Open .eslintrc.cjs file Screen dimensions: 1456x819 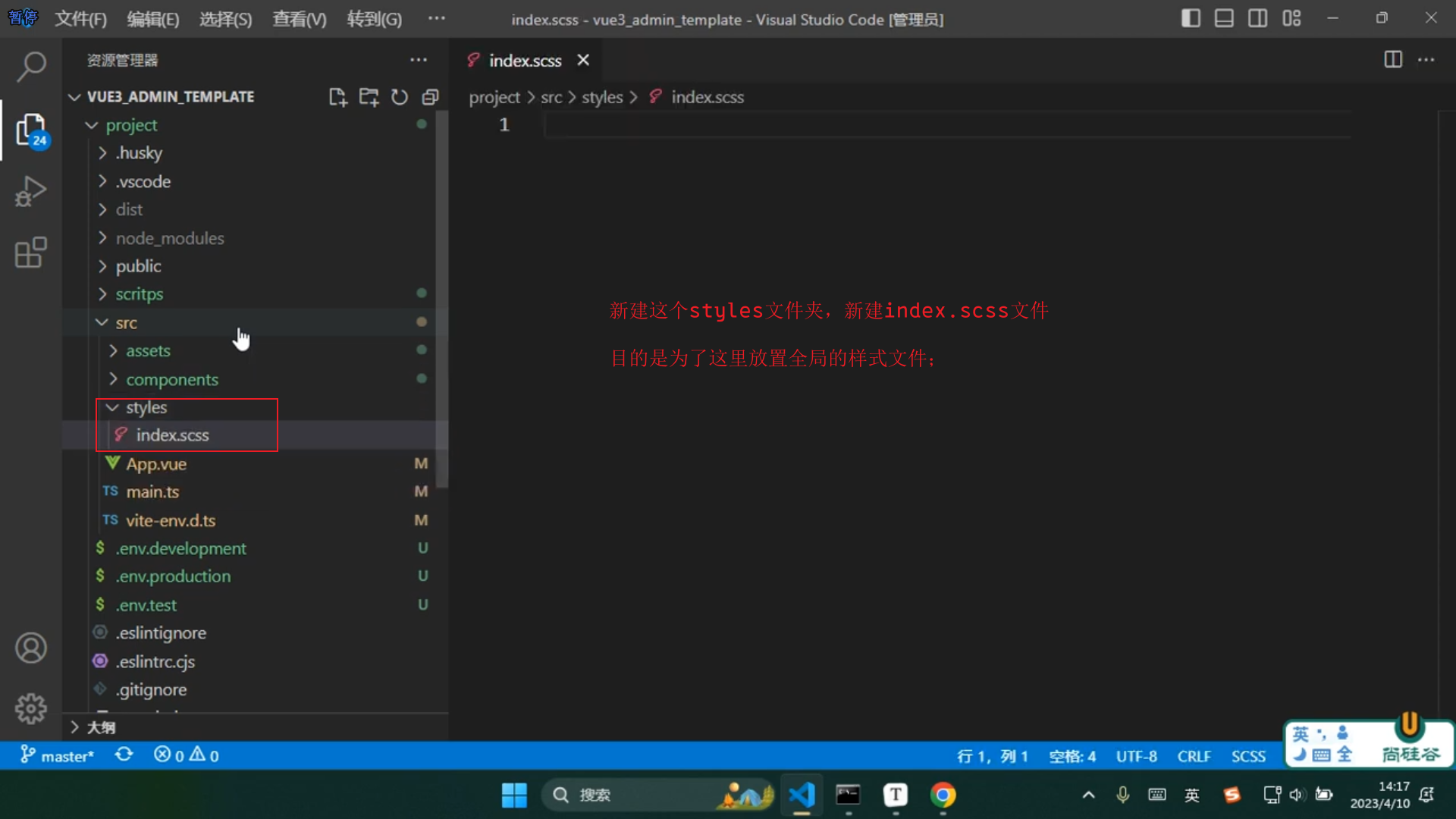155,662
